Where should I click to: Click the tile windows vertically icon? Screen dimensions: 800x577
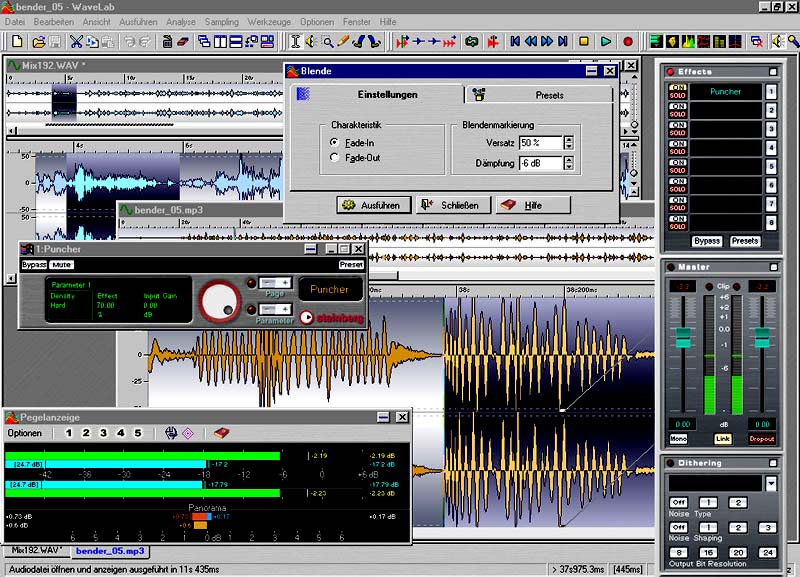[x=220, y=42]
